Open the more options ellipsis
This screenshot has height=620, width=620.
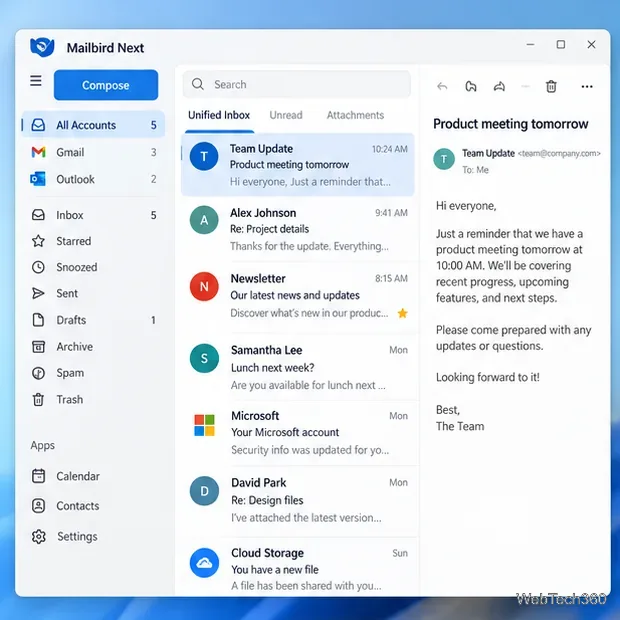tap(587, 87)
